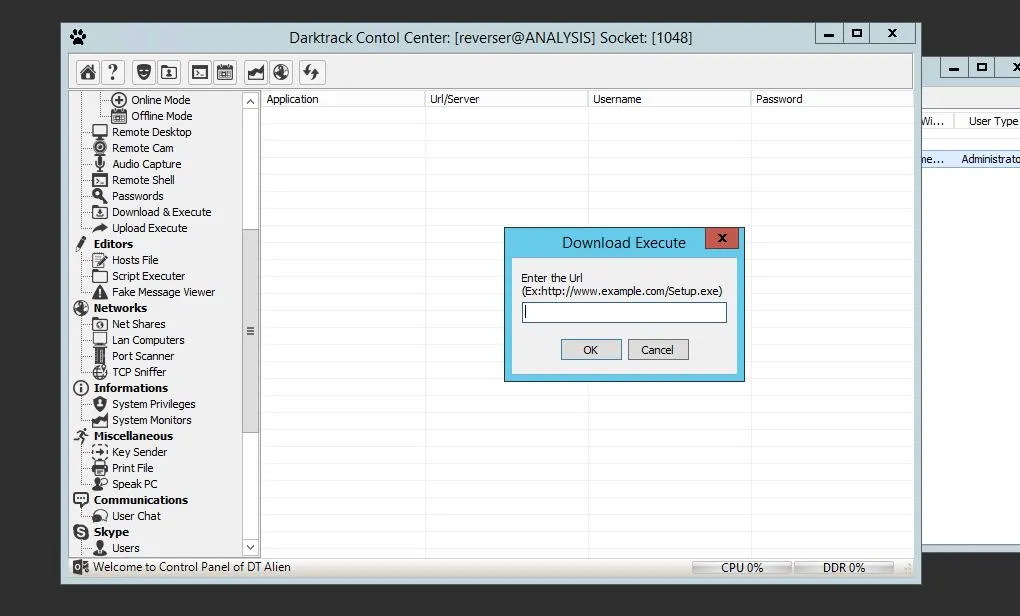Open User Chat

point(136,516)
